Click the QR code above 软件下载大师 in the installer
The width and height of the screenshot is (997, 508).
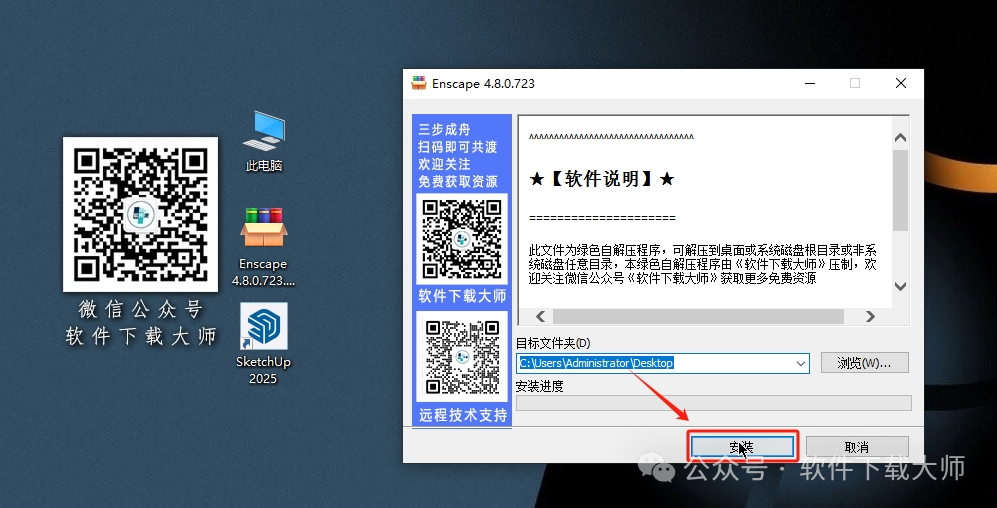(462, 239)
